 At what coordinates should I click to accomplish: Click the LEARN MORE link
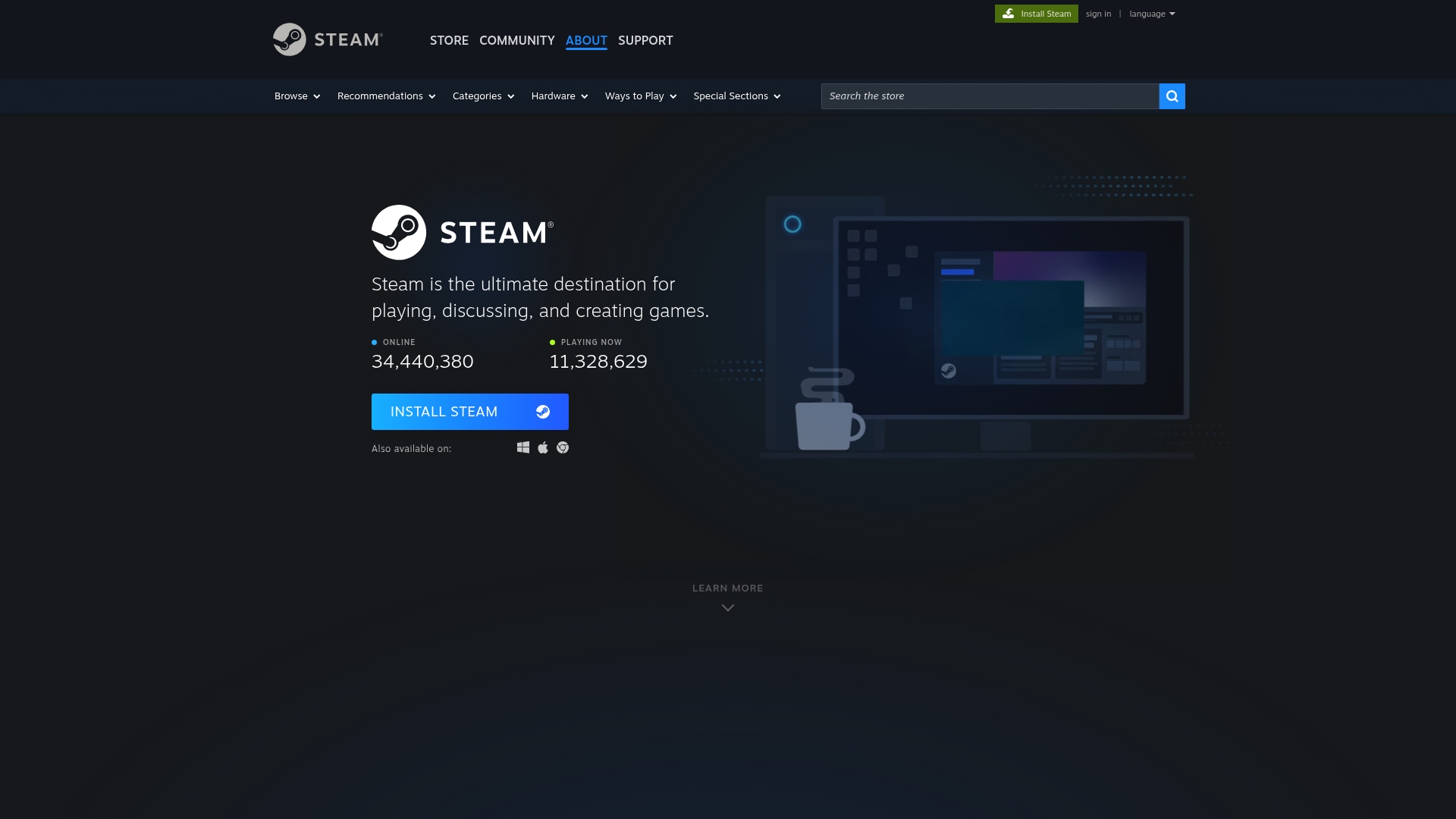point(728,588)
